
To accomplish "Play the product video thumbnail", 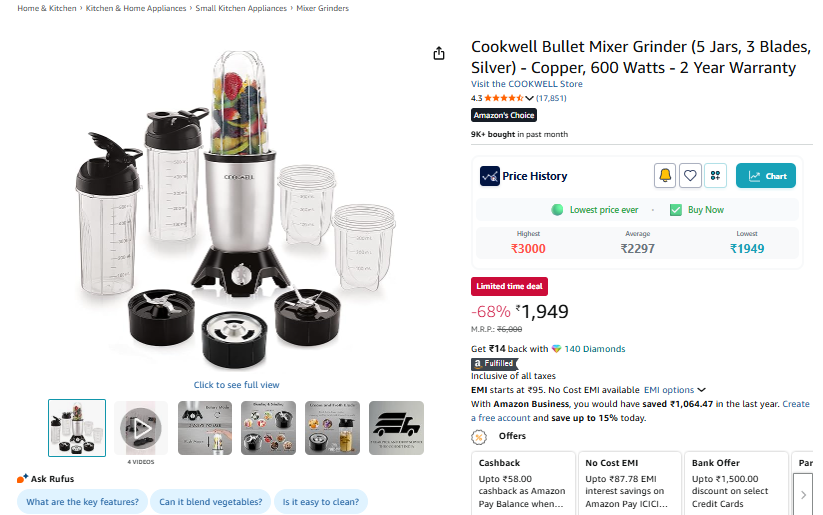I will [141, 428].
